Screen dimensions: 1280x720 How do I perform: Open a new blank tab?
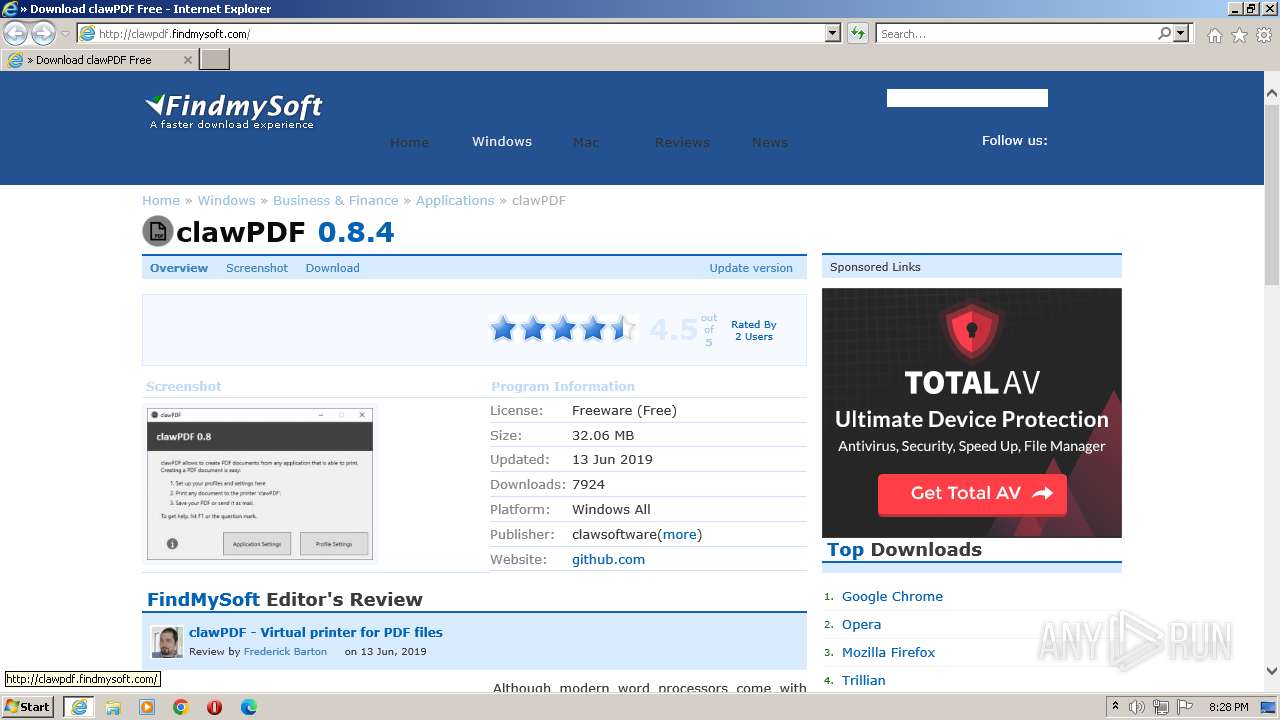point(215,59)
